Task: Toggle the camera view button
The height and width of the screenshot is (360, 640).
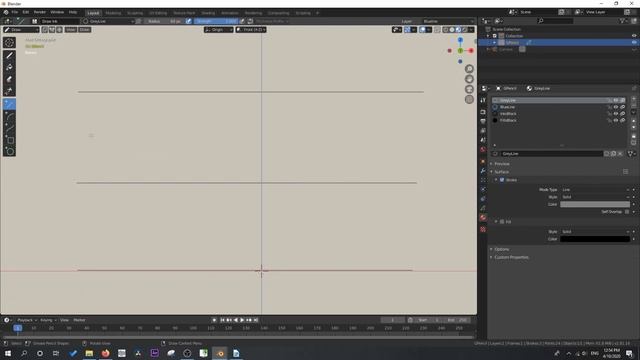Action: [x=469, y=89]
